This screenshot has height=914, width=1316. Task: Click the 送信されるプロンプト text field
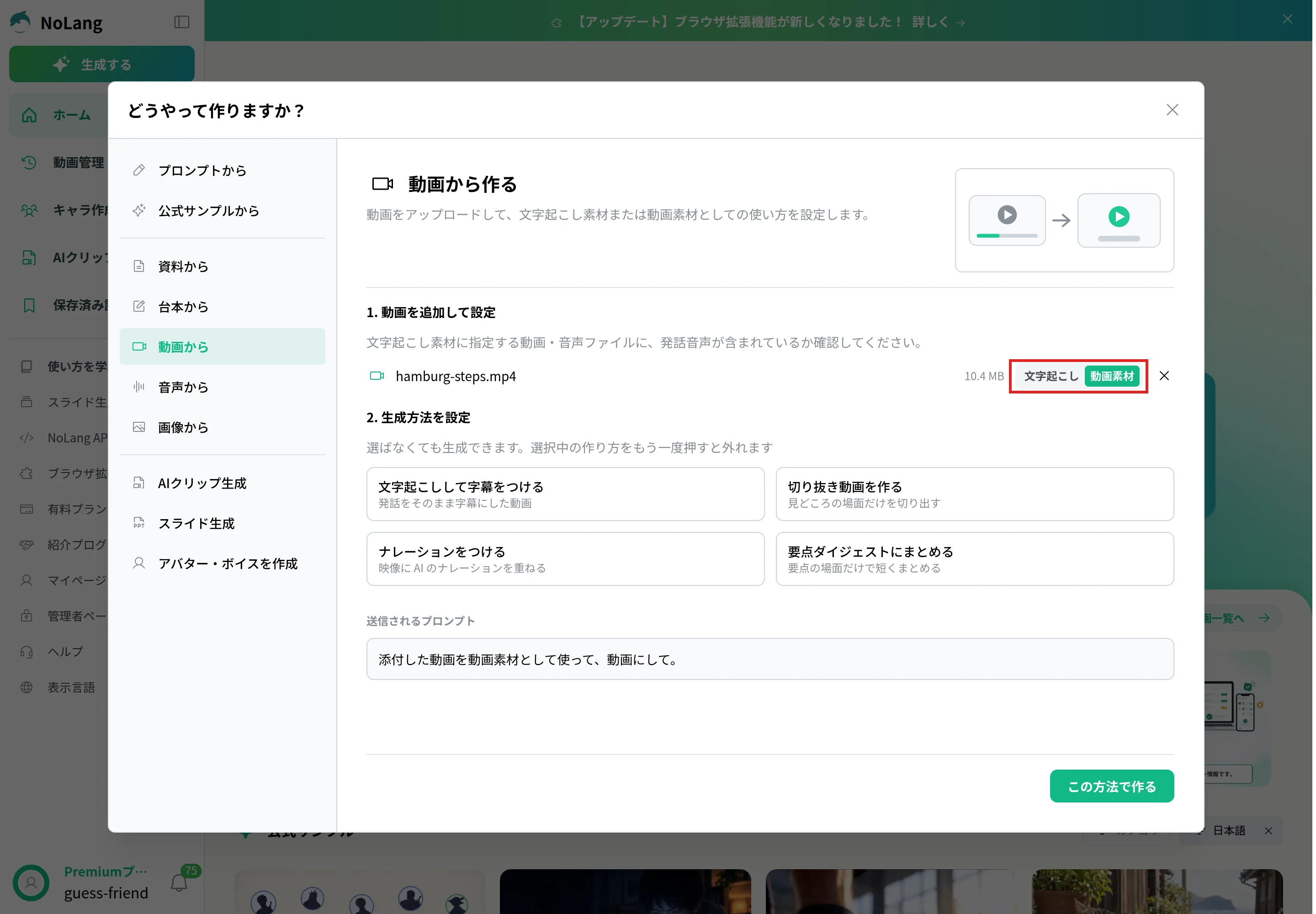769,659
